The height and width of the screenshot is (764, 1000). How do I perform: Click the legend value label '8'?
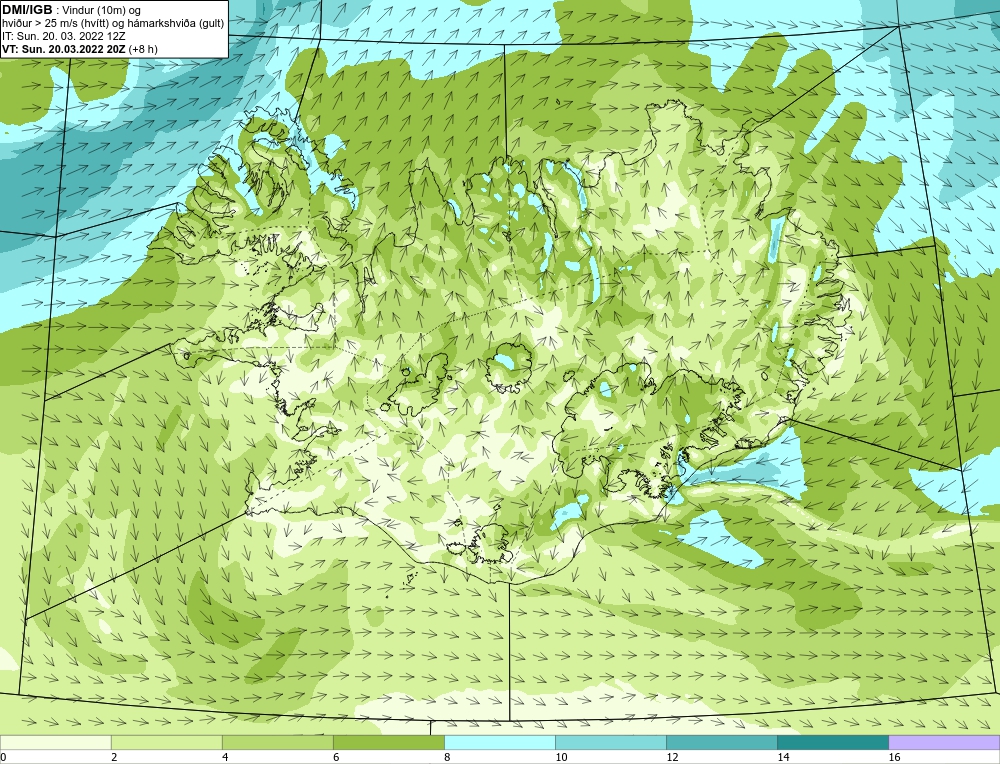click(447, 757)
